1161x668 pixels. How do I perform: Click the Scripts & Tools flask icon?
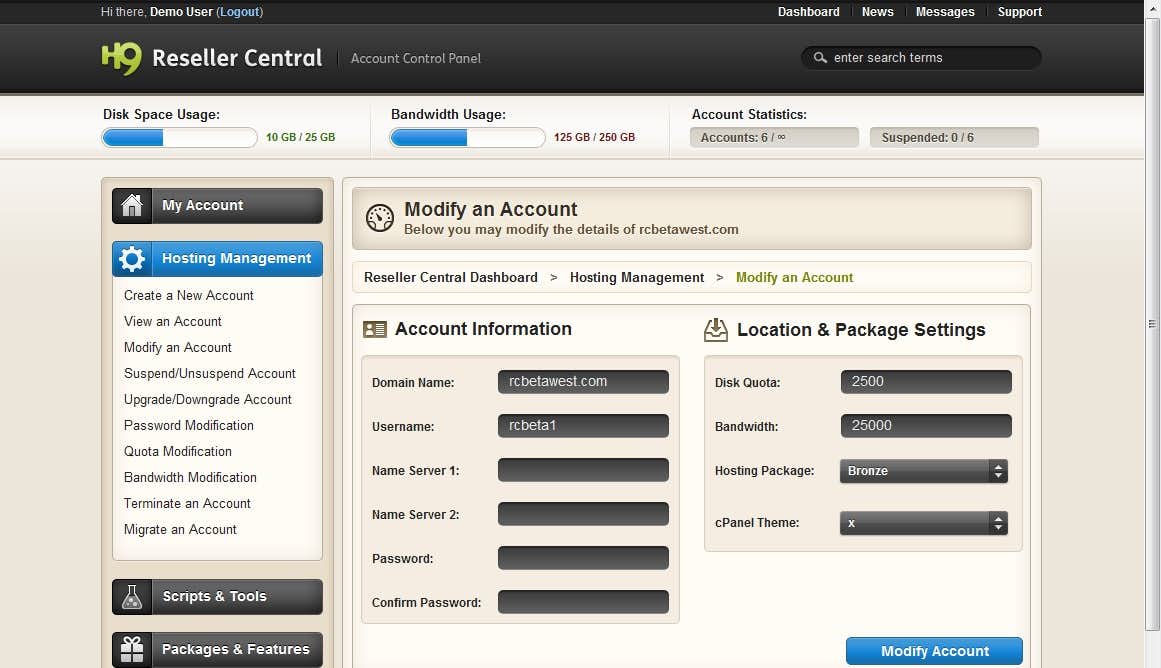click(x=132, y=597)
